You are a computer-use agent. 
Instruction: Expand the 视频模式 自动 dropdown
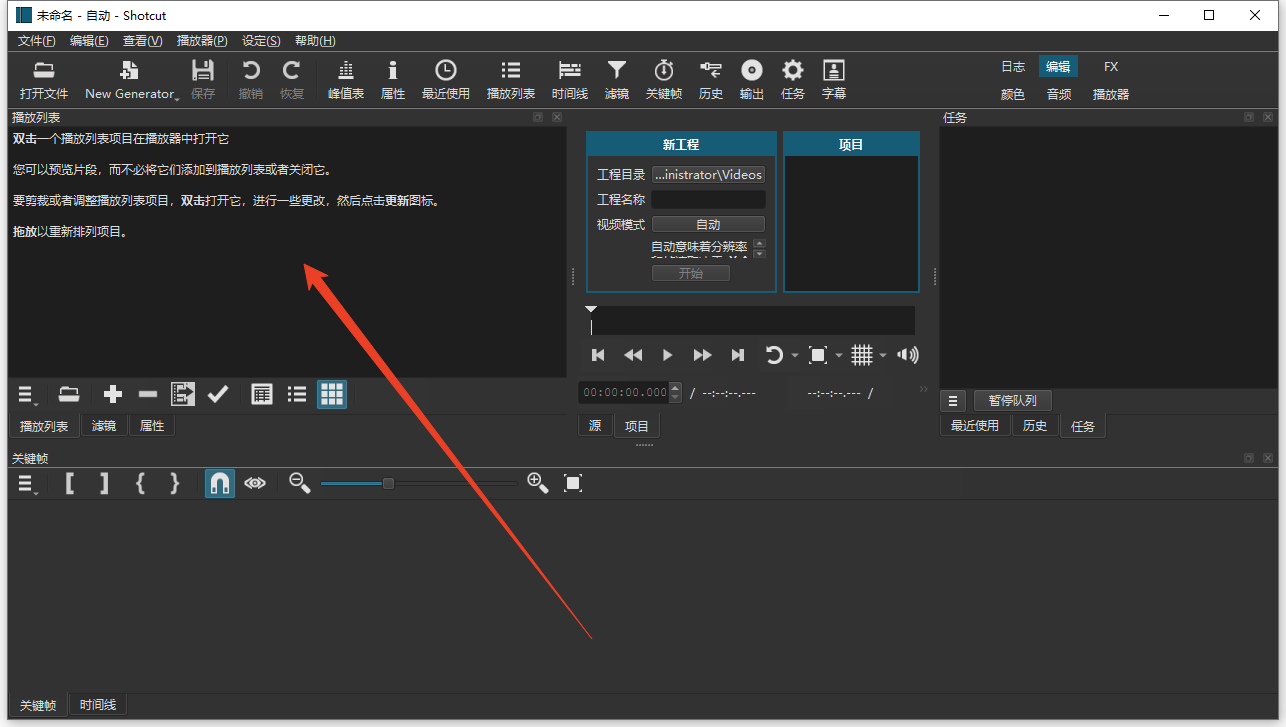pyautogui.click(x=708, y=224)
